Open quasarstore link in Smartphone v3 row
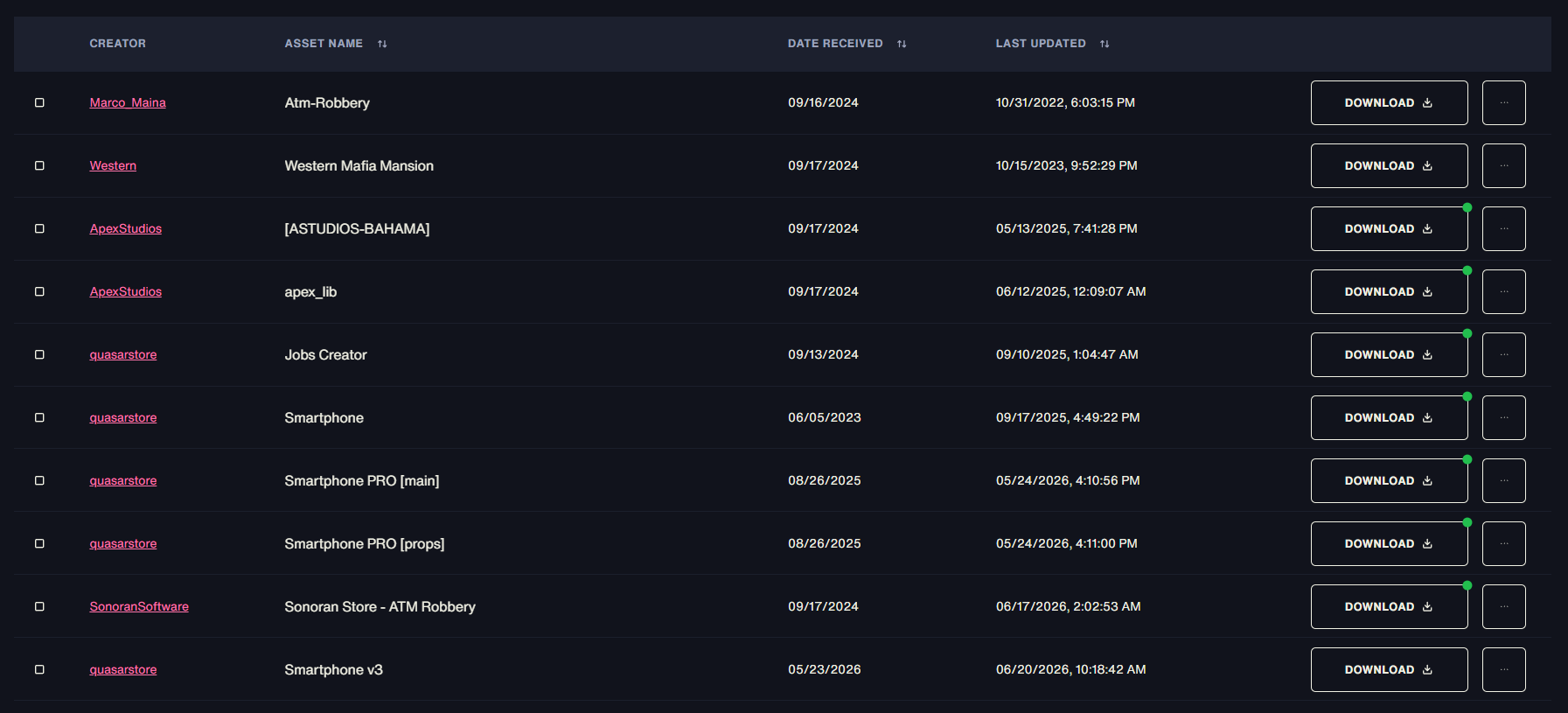The height and width of the screenshot is (713, 1568). click(123, 669)
